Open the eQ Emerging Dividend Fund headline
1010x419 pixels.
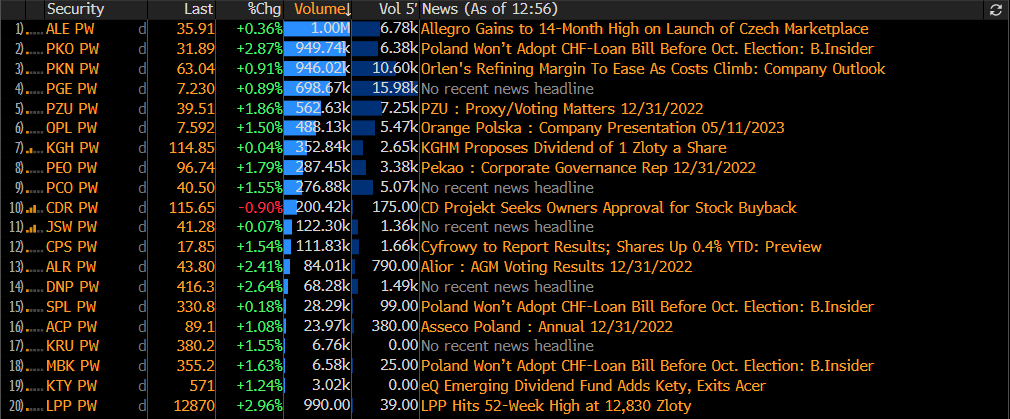[593, 386]
